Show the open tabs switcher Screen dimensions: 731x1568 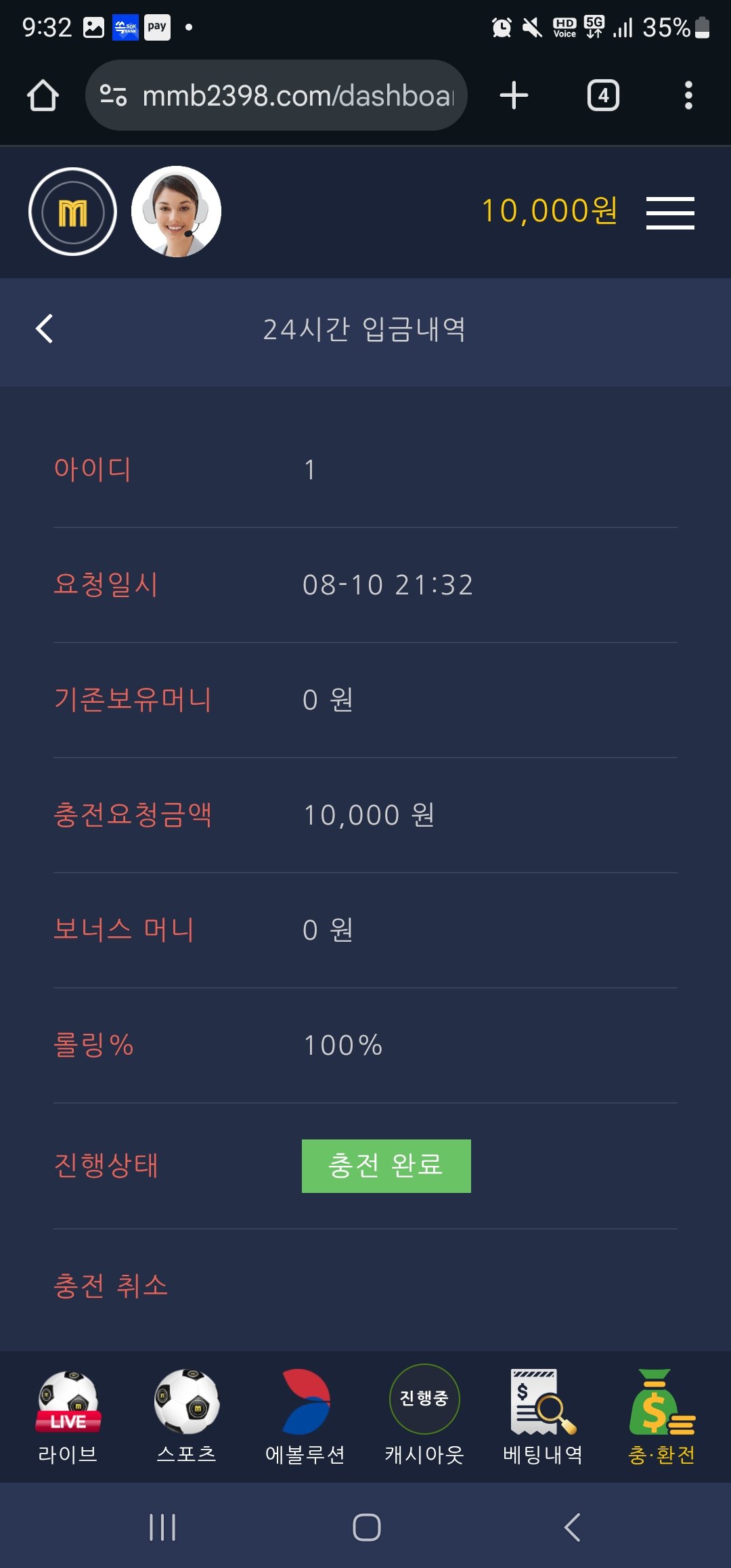(603, 95)
